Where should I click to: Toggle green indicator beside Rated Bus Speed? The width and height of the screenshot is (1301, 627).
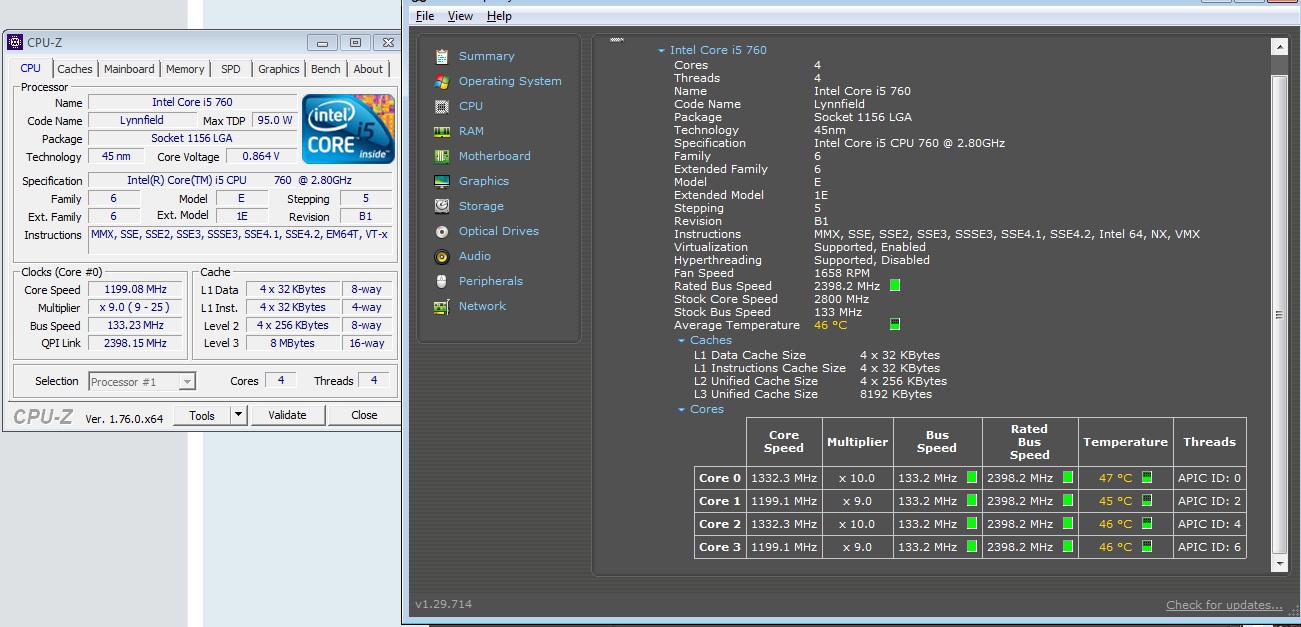pyautogui.click(x=895, y=286)
